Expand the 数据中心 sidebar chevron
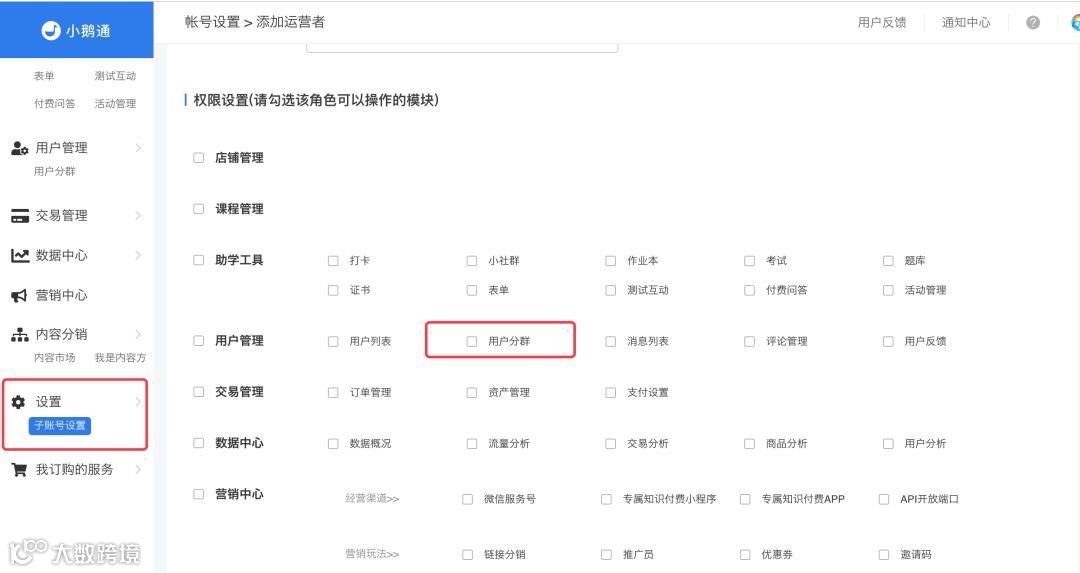This screenshot has width=1080, height=573. 138,256
